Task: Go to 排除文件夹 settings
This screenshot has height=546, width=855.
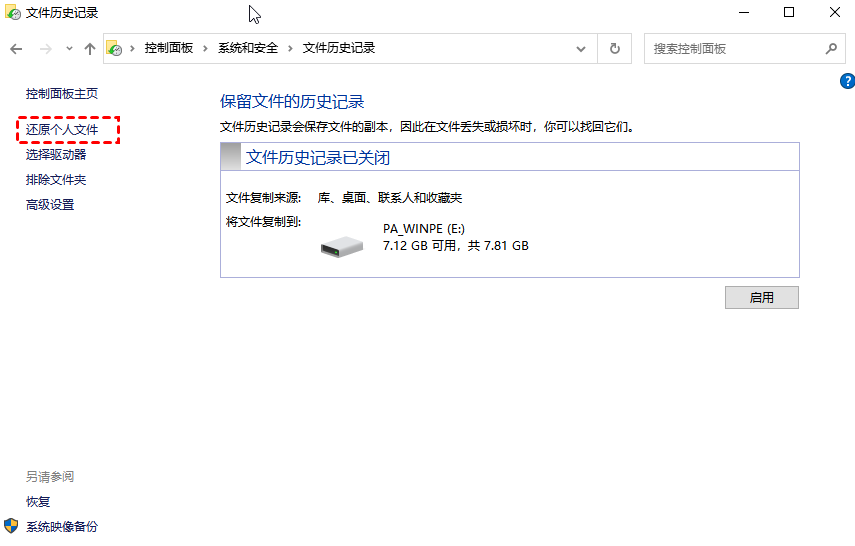Action: click(56, 180)
